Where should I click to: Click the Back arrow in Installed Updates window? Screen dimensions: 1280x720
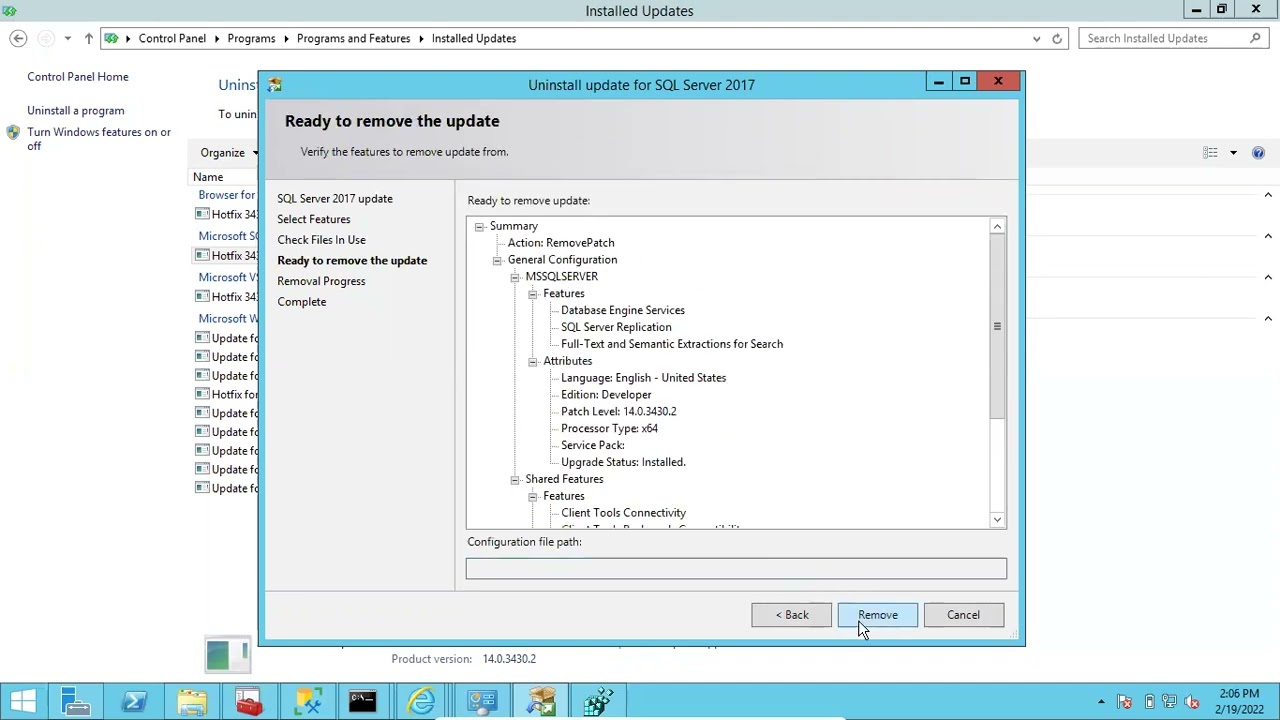(x=18, y=38)
